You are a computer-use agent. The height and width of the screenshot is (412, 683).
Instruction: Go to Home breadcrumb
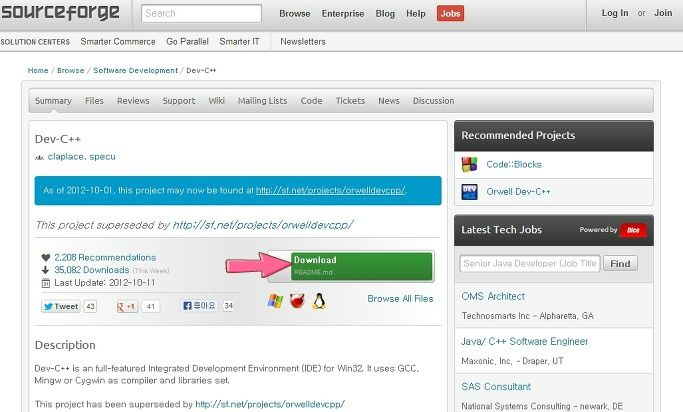click(38, 71)
